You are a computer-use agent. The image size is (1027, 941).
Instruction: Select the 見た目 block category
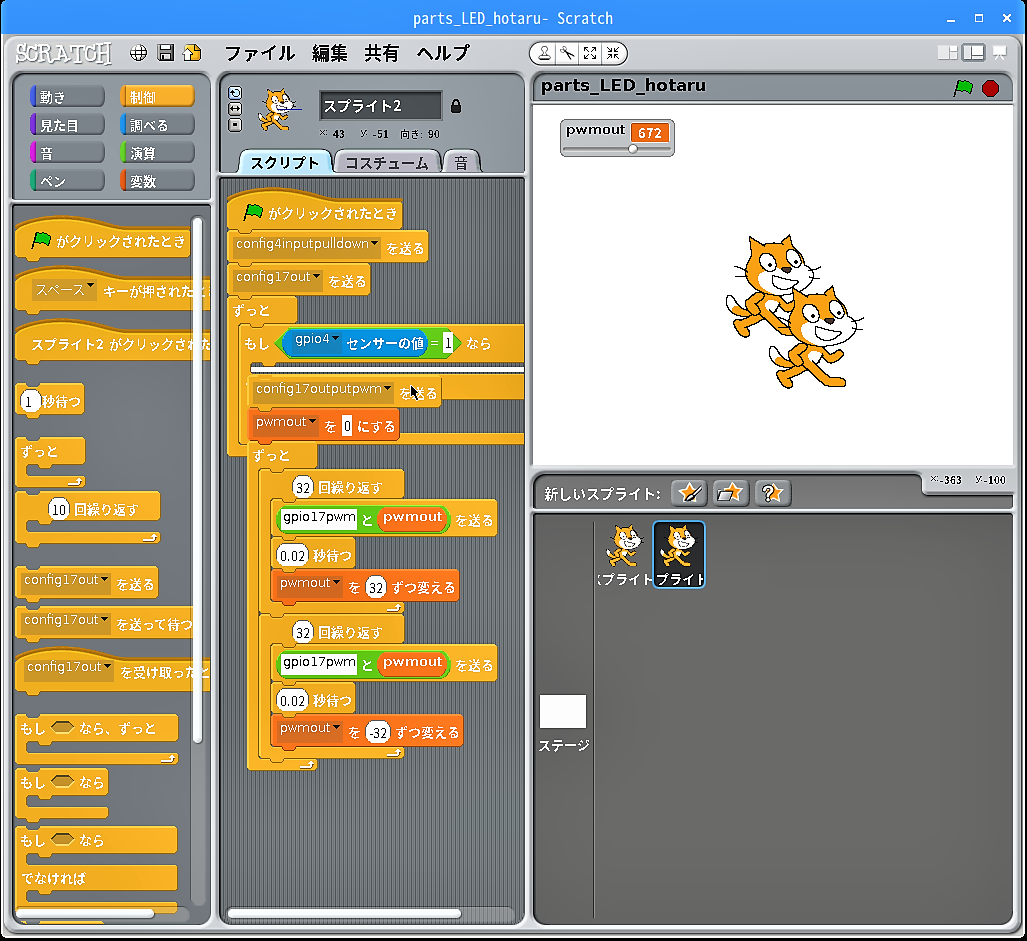click(67, 125)
